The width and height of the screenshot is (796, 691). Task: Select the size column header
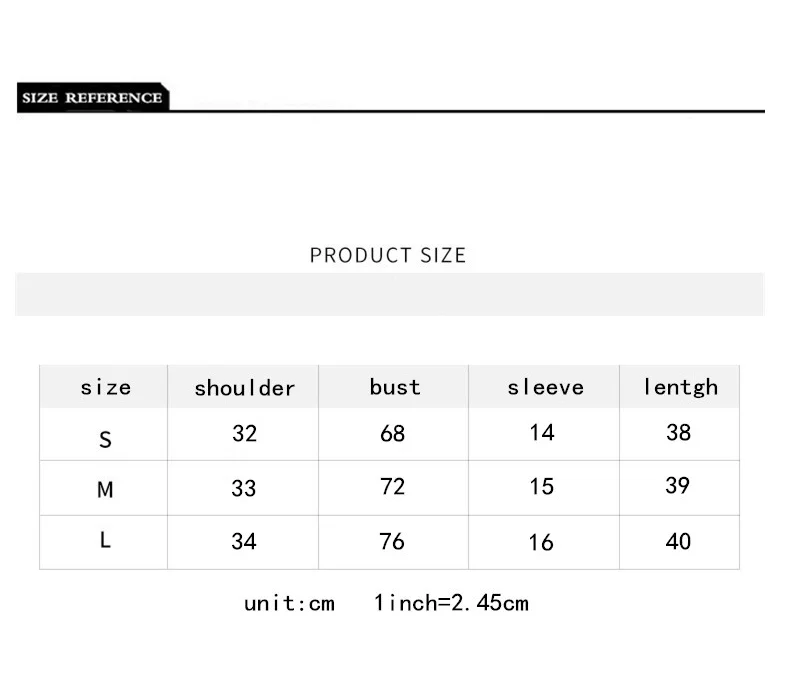pos(106,387)
